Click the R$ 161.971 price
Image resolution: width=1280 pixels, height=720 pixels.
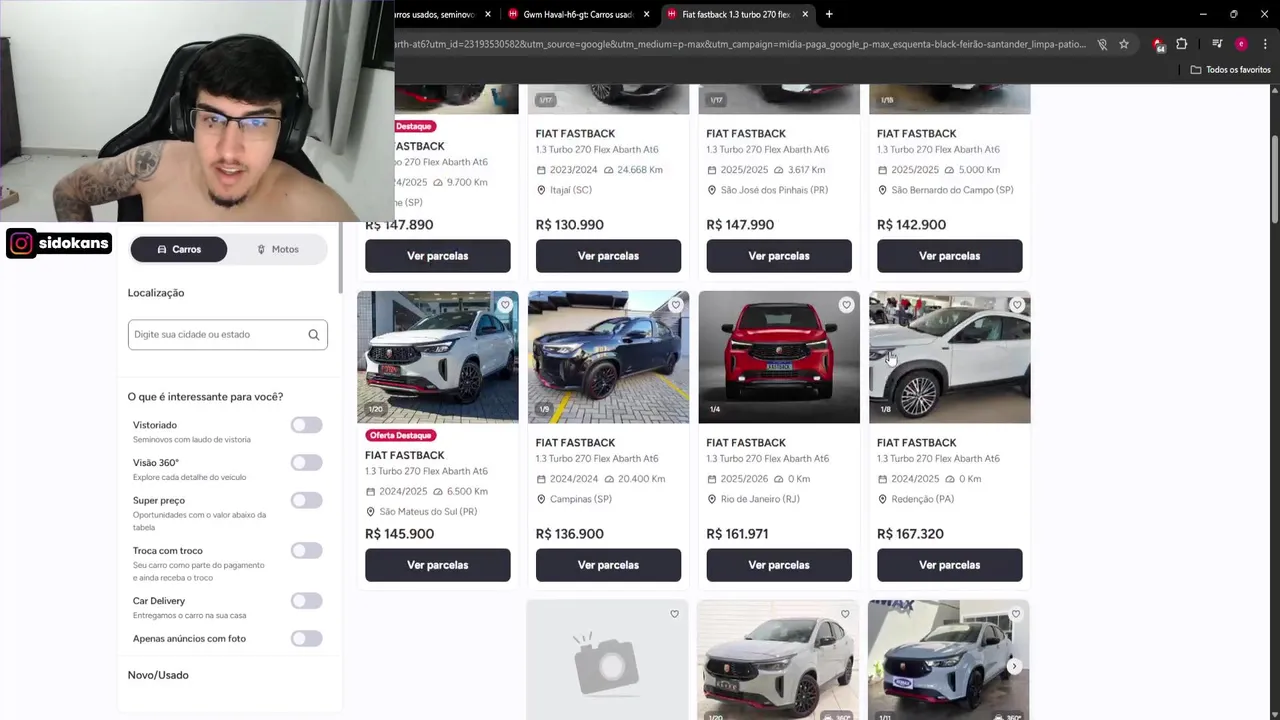coord(737,534)
